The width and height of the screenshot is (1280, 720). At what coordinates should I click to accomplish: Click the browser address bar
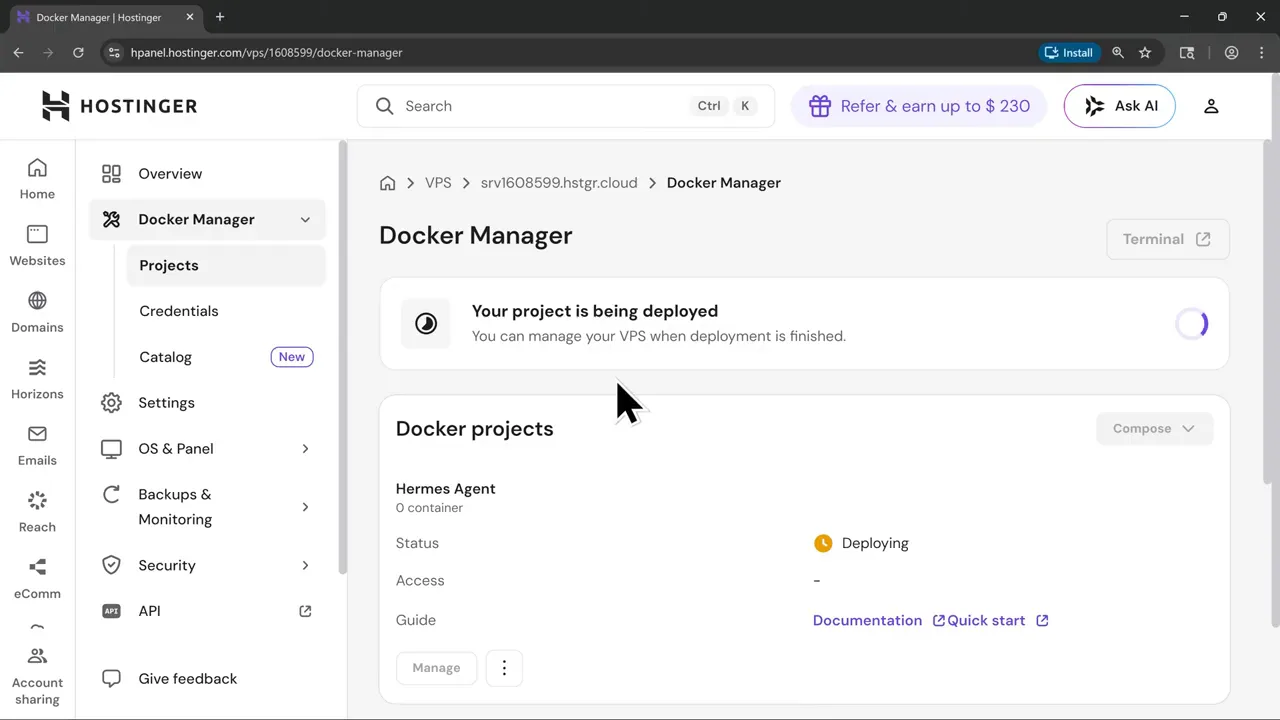(565, 53)
